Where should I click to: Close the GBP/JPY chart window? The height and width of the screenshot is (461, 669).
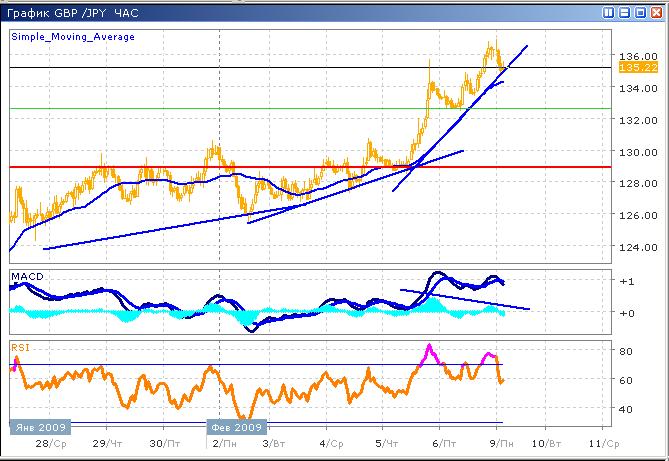click(655, 12)
